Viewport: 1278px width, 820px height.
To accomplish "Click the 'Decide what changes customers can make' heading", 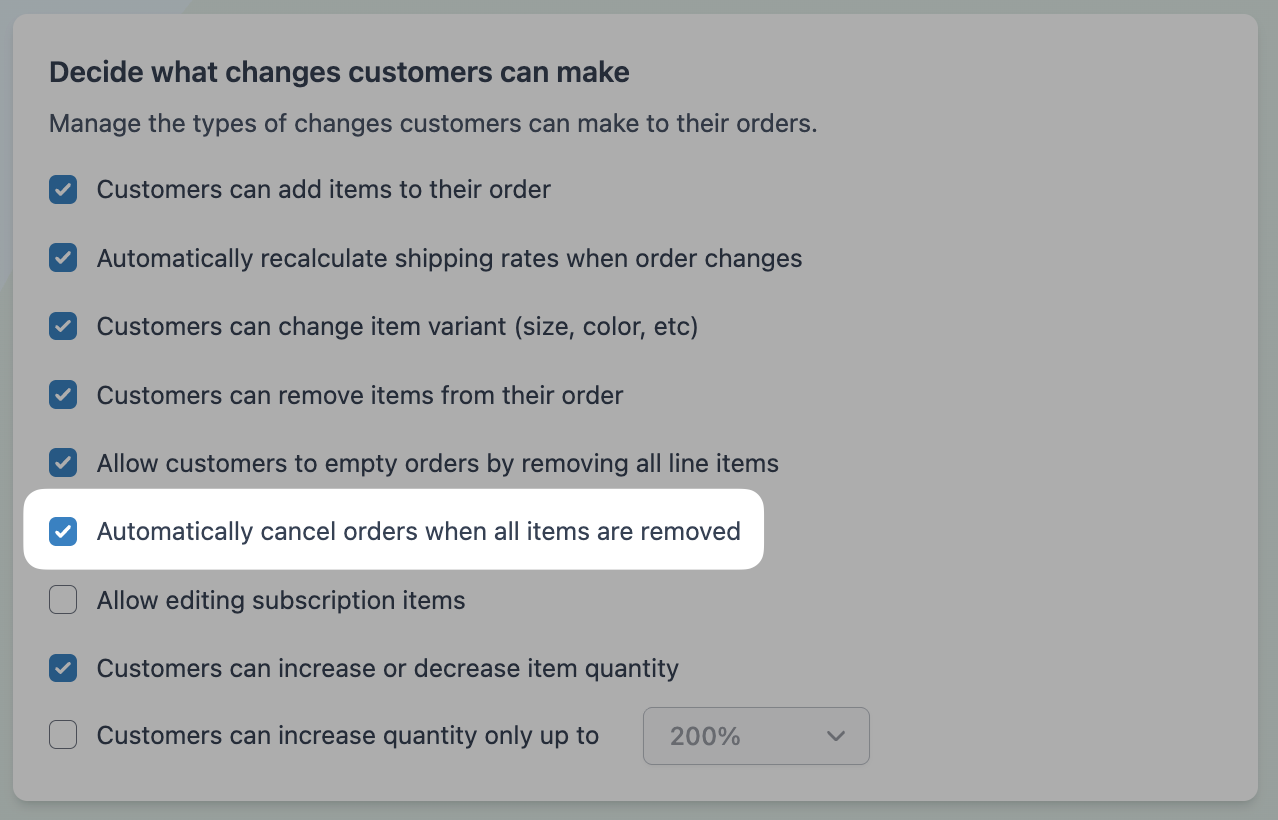I will click(339, 72).
